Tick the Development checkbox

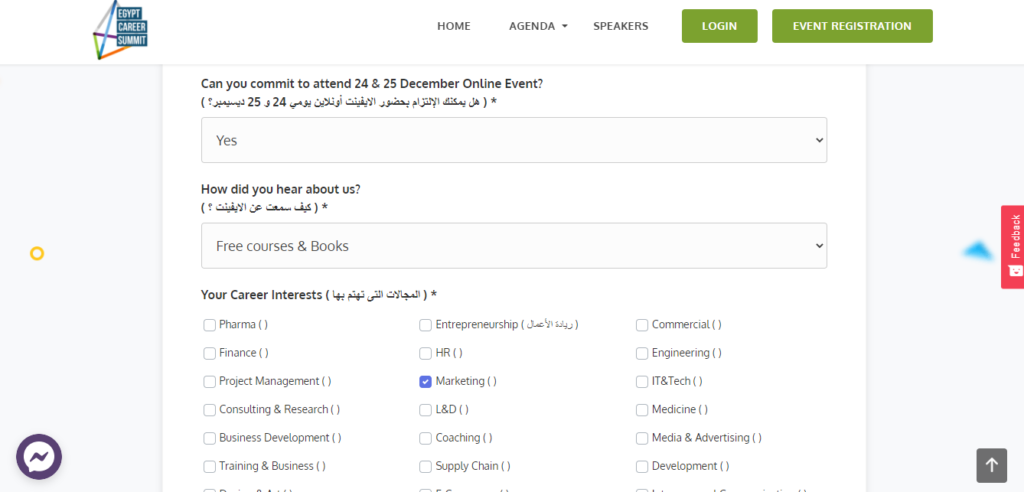point(642,467)
